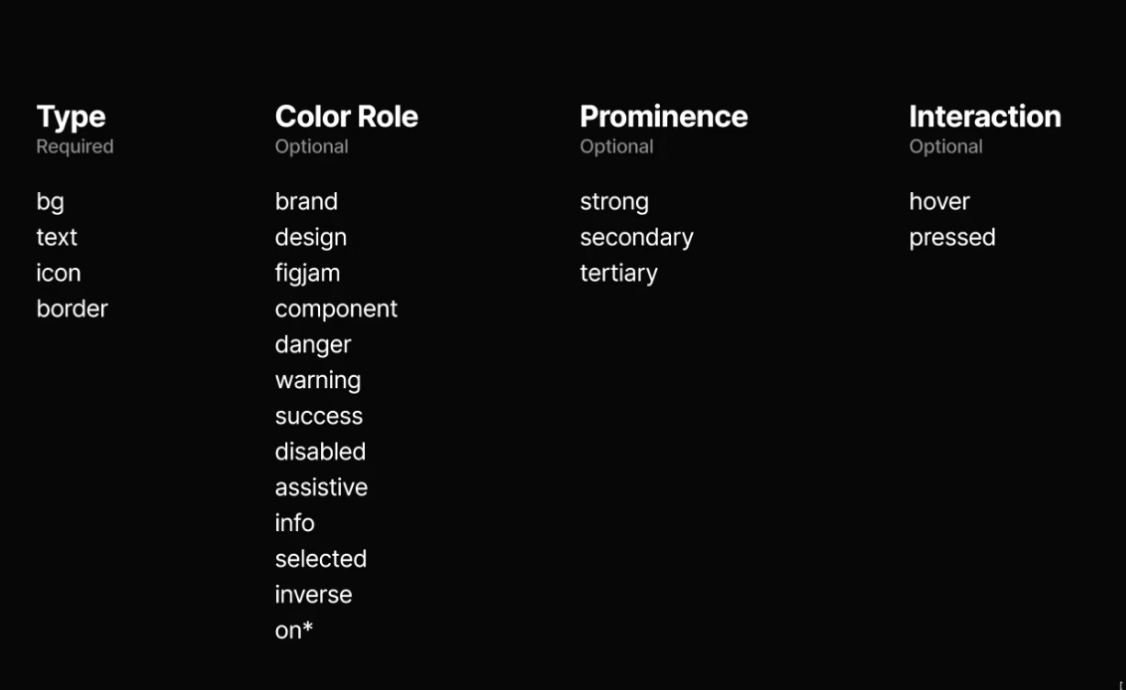The width and height of the screenshot is (1126, 690).
Task: Click the Prominence heading
Action: point(664,116)
